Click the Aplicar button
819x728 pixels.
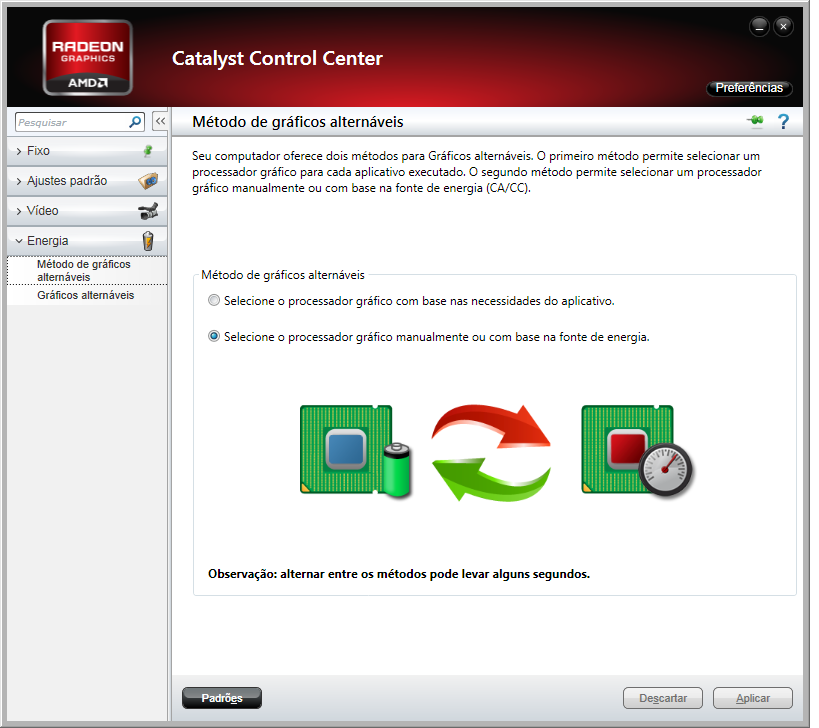[x=753, y=698]
